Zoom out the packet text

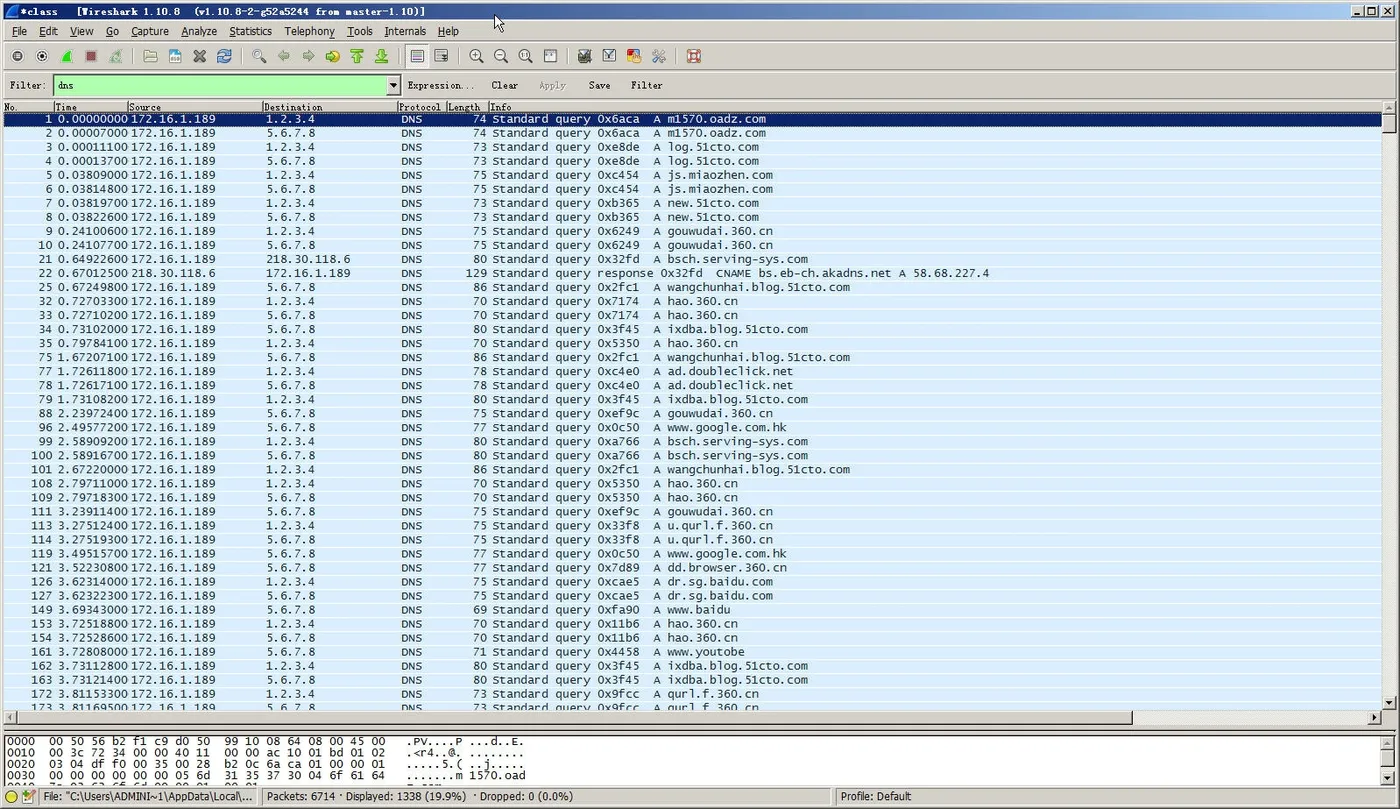pyautogui.click(x=501, y=57)
